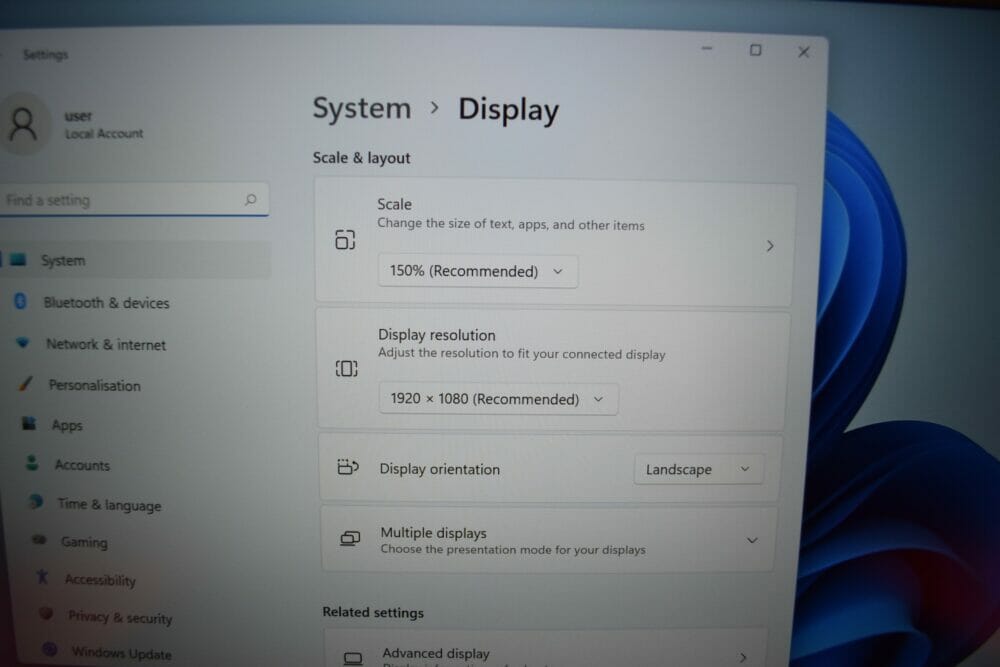The image size is (1000, 667).
Task: Open Advanced display via its arrow
Action: tap(743, 657)
